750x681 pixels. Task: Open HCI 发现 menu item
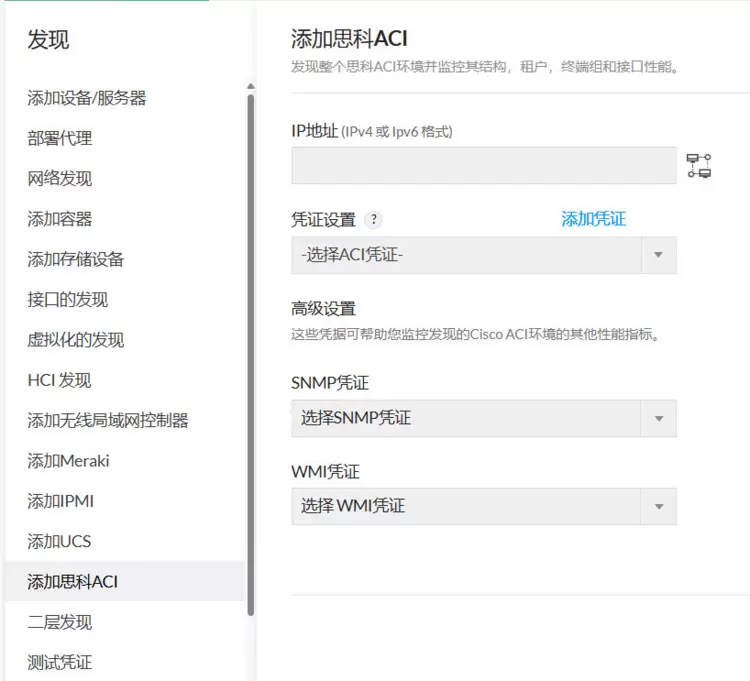click(59, 380)
